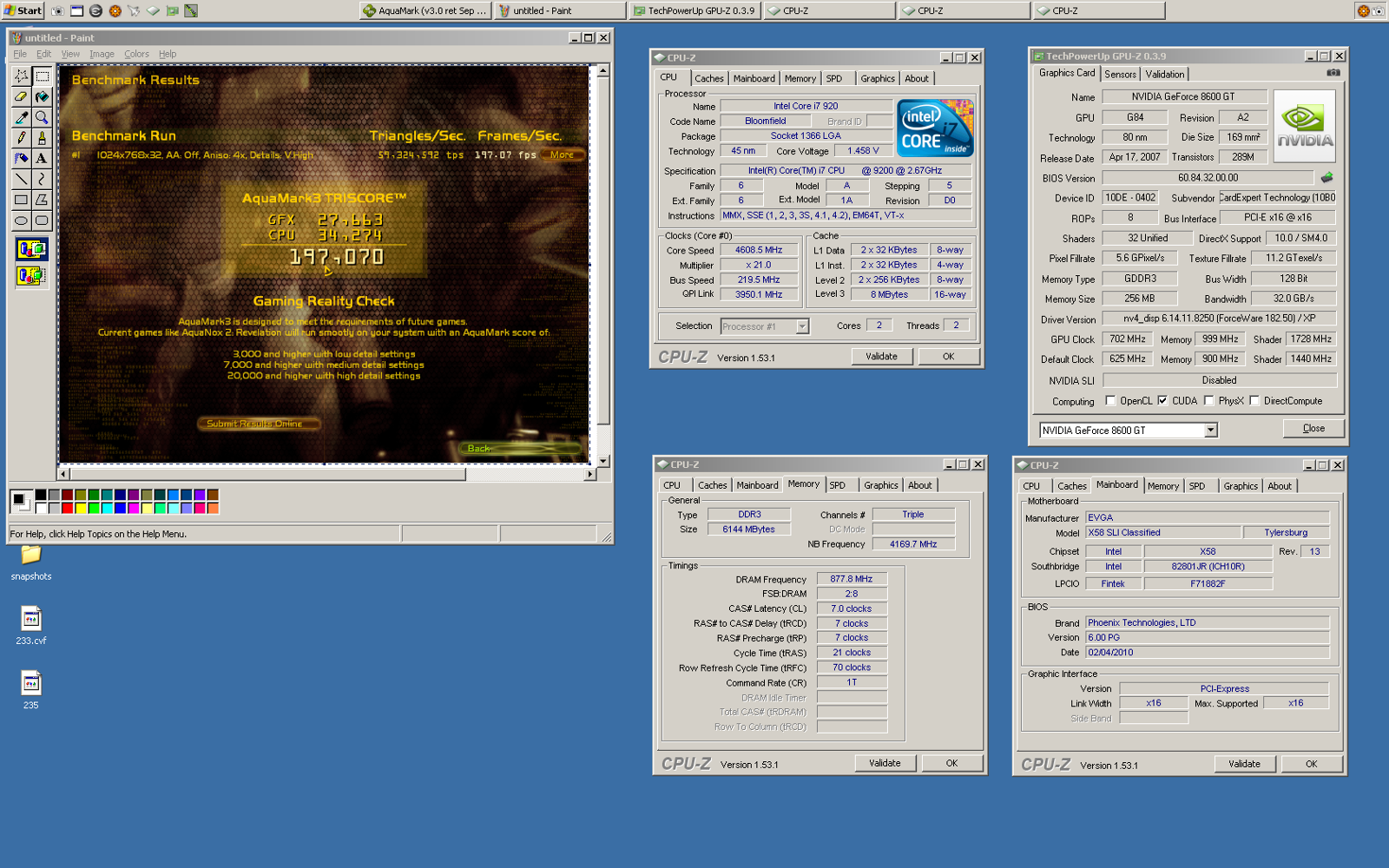Switch to AquaMark taskbar button
Screen dimensions: 1389x868
[425, 10]
